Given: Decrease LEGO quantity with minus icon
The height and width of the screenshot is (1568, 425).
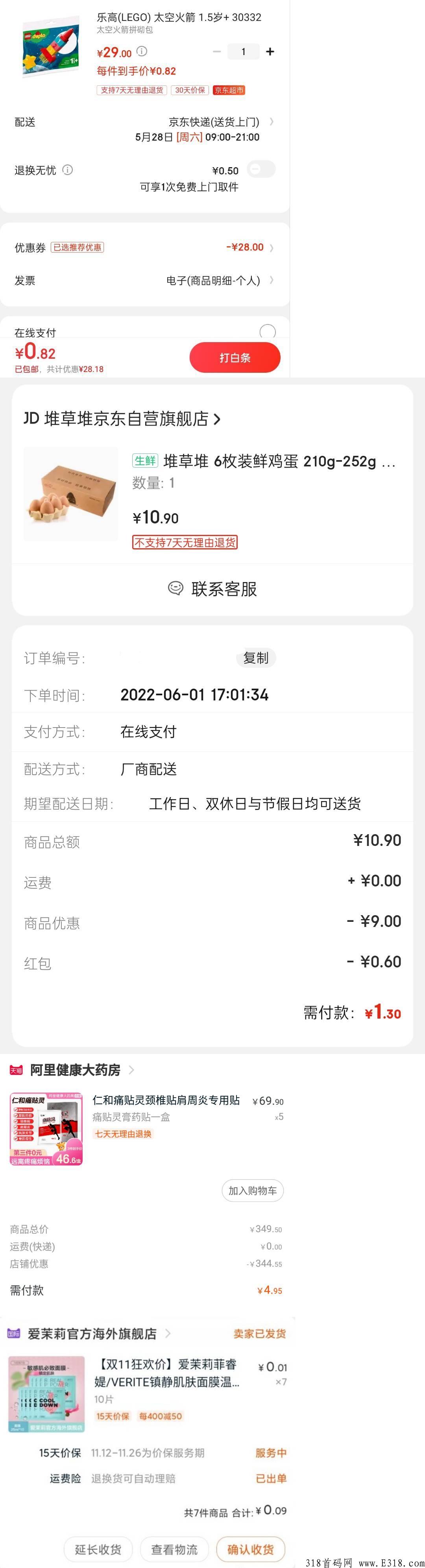Looking at the screenshot, I should (216, 52).
